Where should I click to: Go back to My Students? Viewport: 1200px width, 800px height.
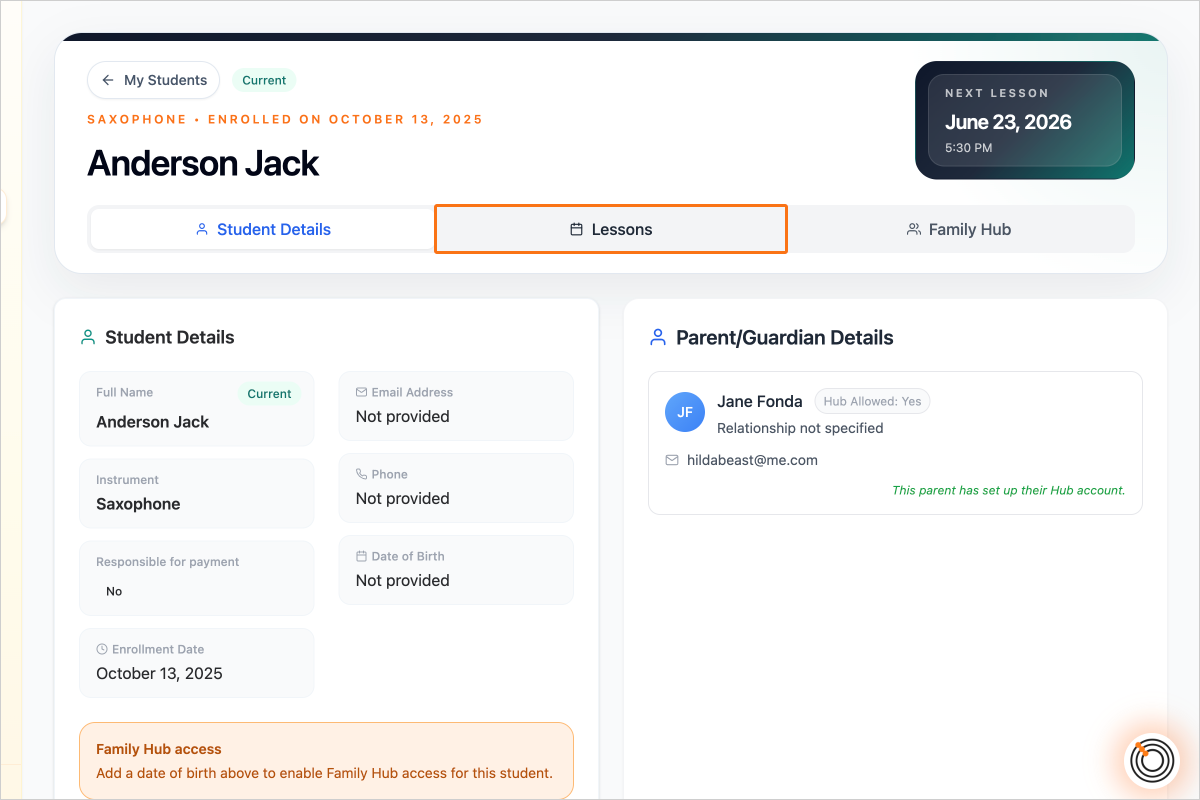coord(153,80)
